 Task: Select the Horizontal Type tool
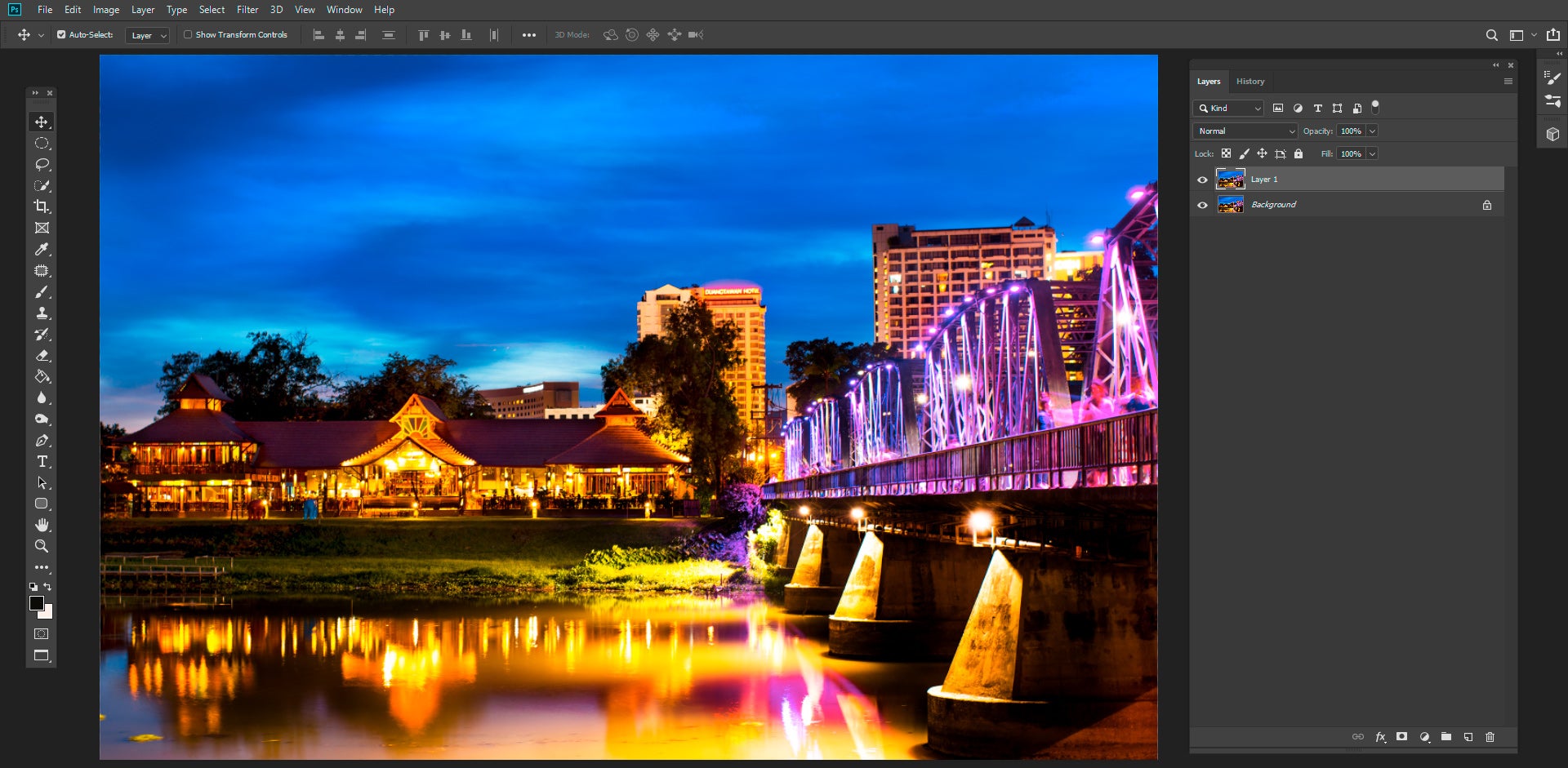[42, 461]
